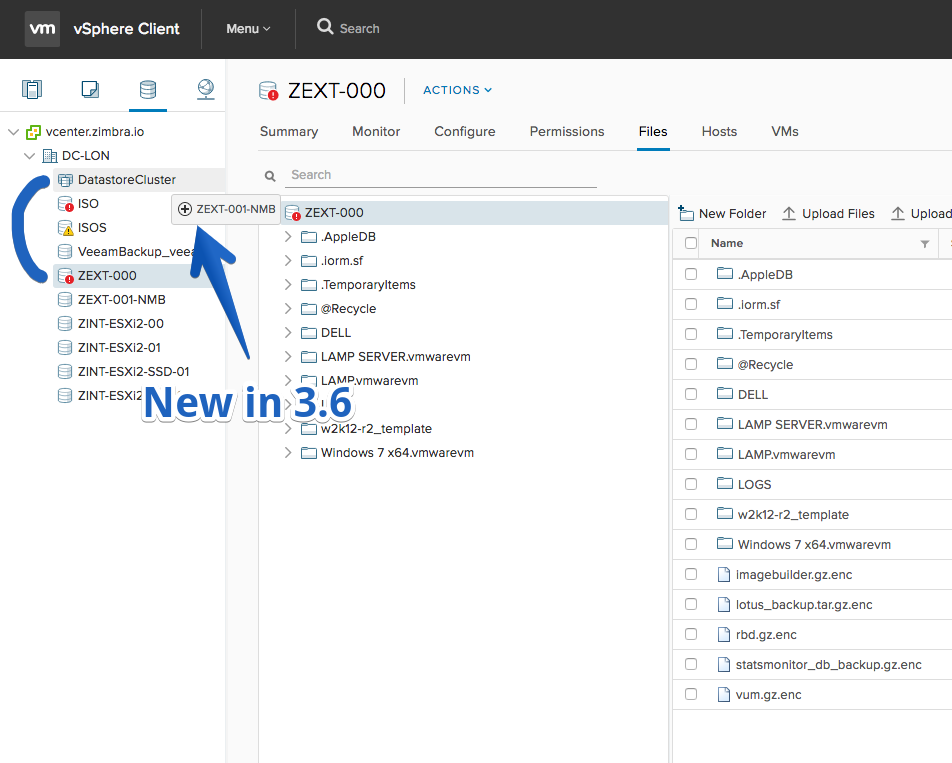Click the files search magnifier icon
The height and width of the screenshot is (763, 952).
point(270,176)
